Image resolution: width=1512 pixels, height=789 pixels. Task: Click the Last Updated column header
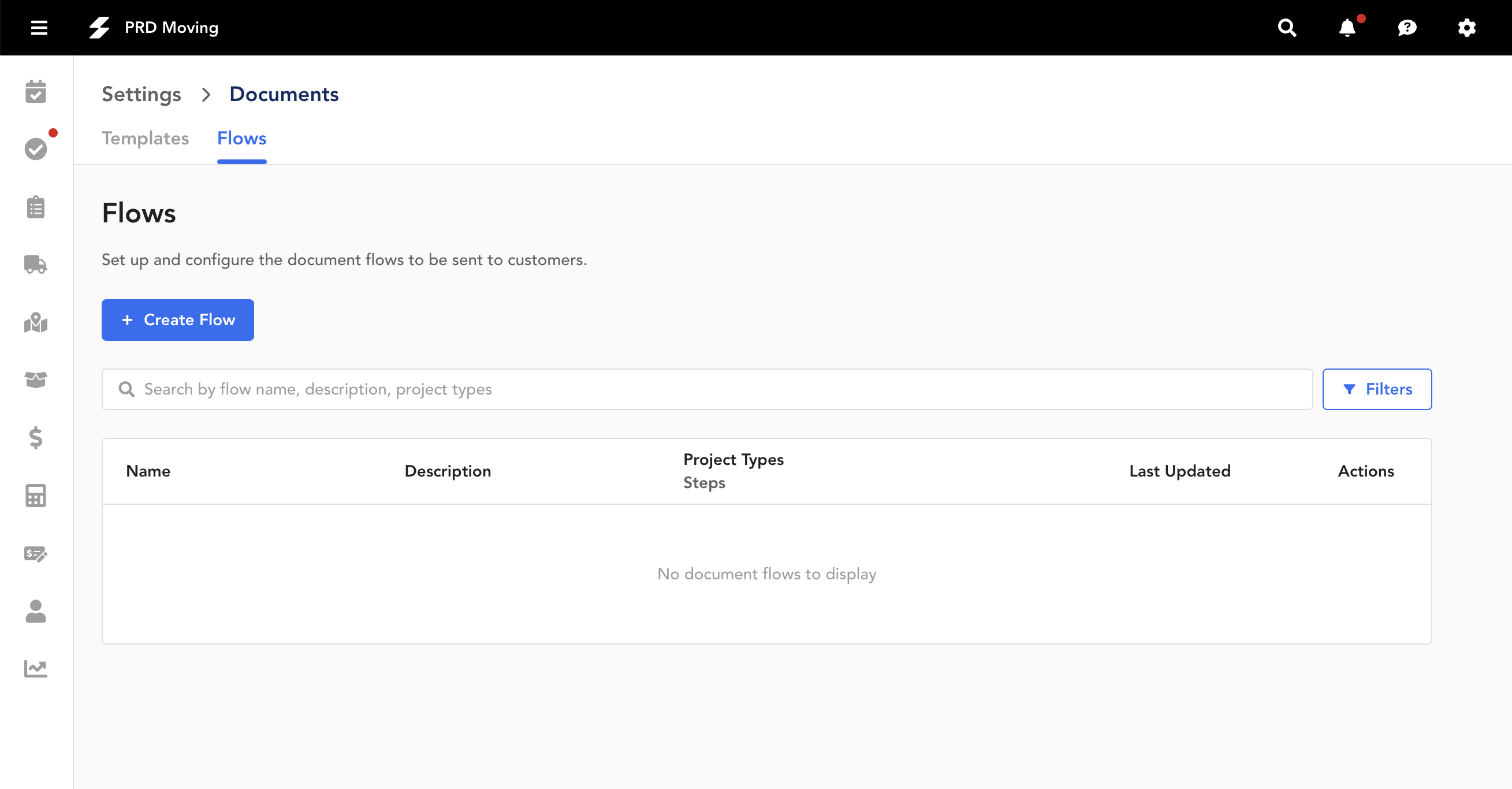pos(1180,471)
